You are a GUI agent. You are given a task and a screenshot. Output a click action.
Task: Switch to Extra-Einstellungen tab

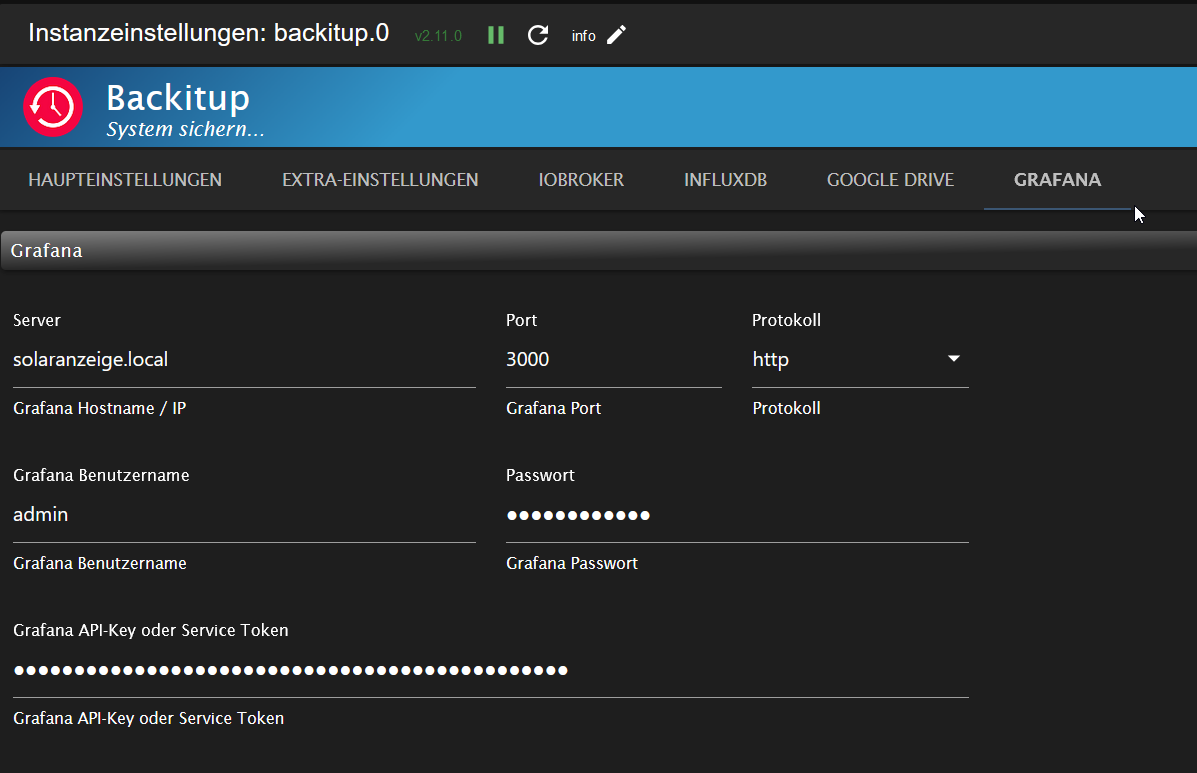[x=380, y=179]
